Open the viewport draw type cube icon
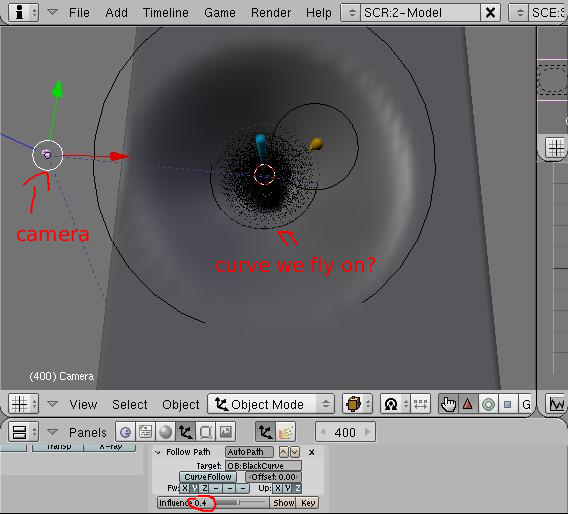Viewport: 568px width, 514px height. point(357,404)
